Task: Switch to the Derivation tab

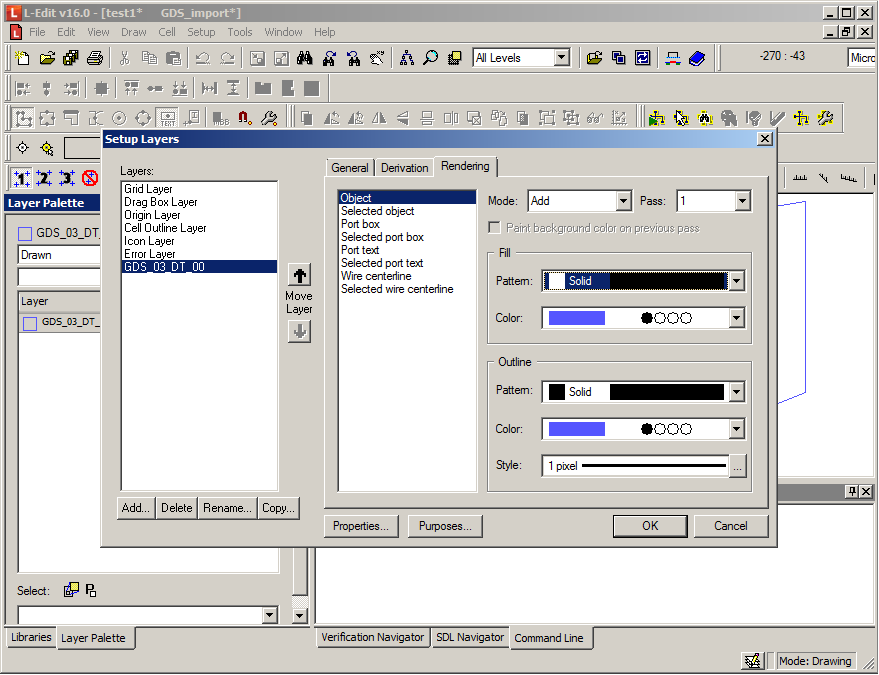Action: pyautogui.click(x=404, y=168)
